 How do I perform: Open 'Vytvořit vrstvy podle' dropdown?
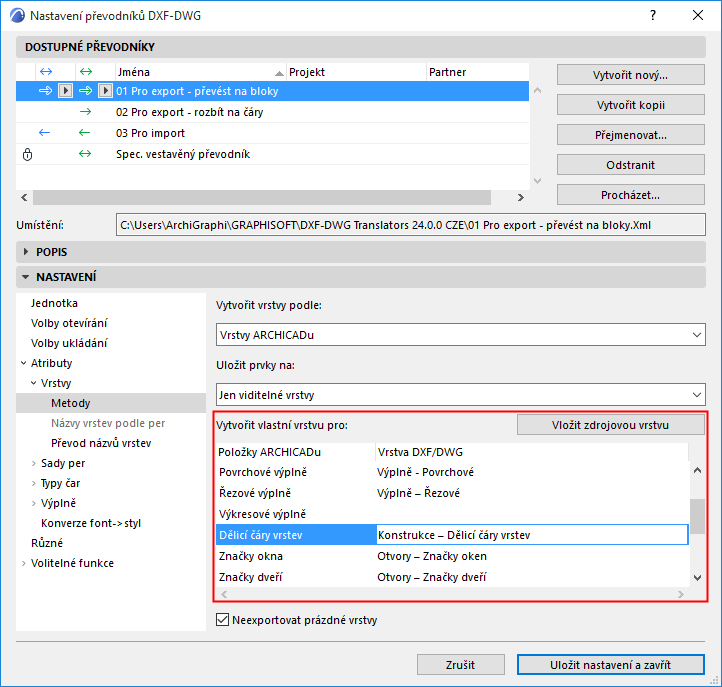[x=460, y=335]
